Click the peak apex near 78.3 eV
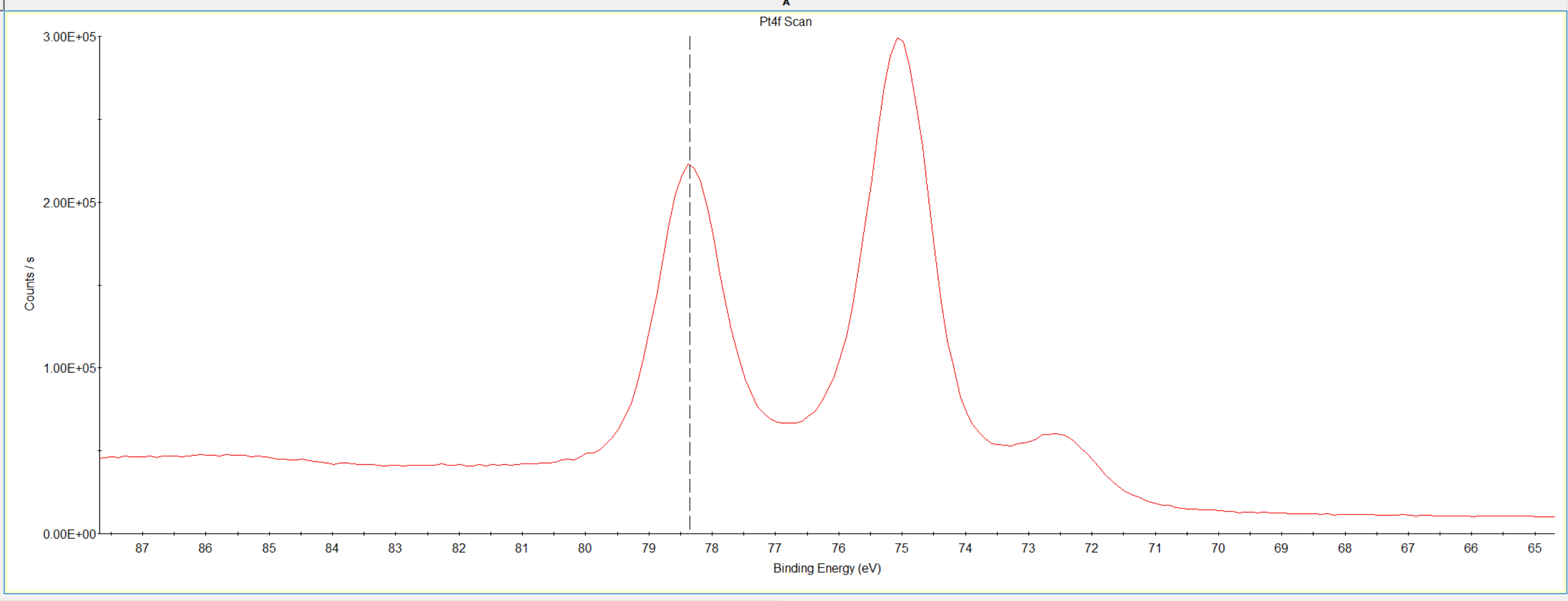1568x601 pixels. point(688,164)
